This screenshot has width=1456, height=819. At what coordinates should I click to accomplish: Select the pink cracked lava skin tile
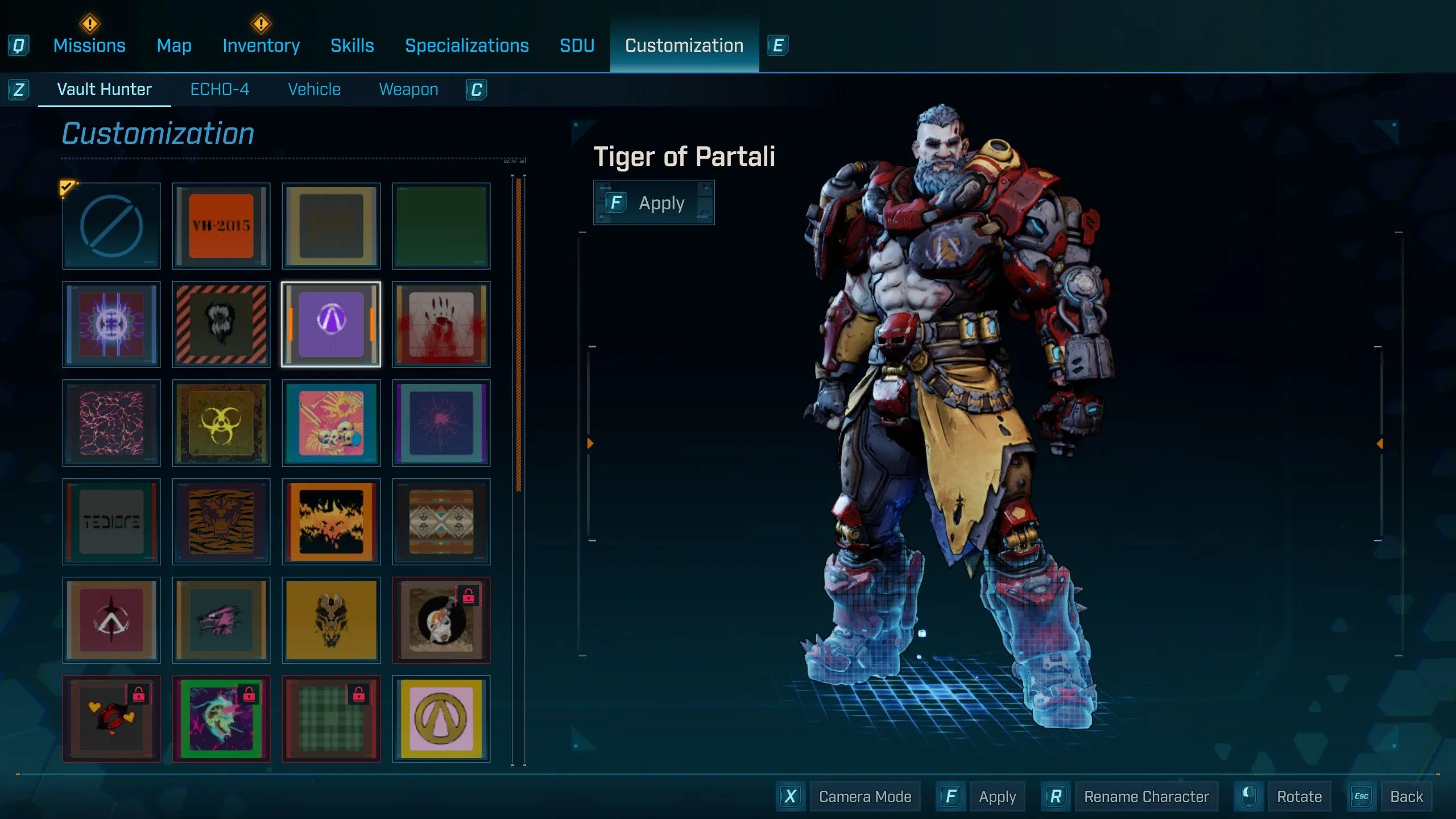[x=111, y=423]
